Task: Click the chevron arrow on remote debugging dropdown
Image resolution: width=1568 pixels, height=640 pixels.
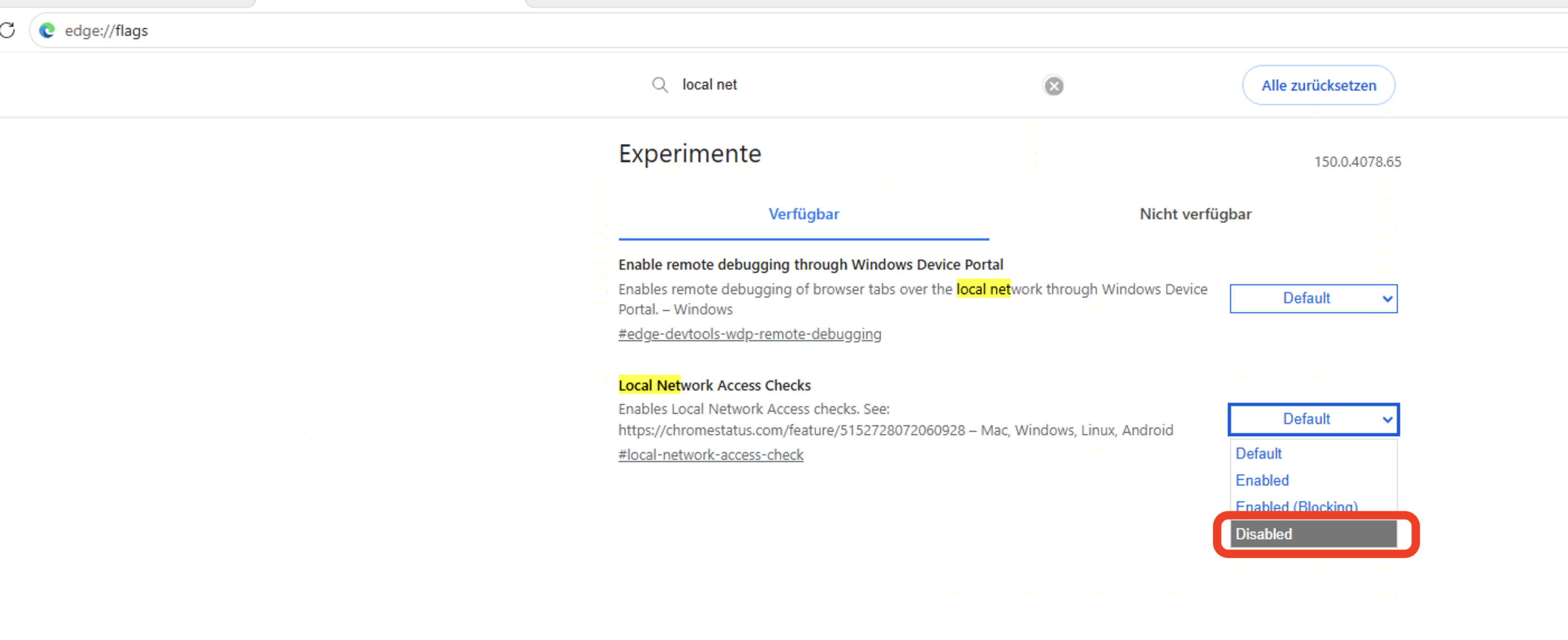Action: (1386, 299)
